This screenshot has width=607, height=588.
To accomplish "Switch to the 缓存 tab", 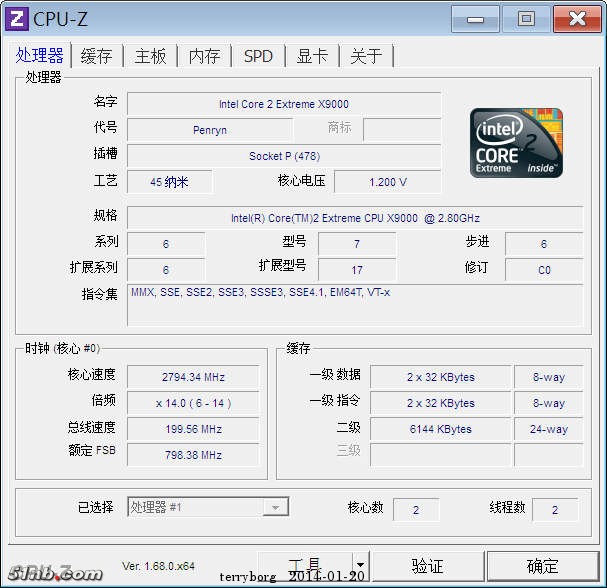I will (97, 56).
